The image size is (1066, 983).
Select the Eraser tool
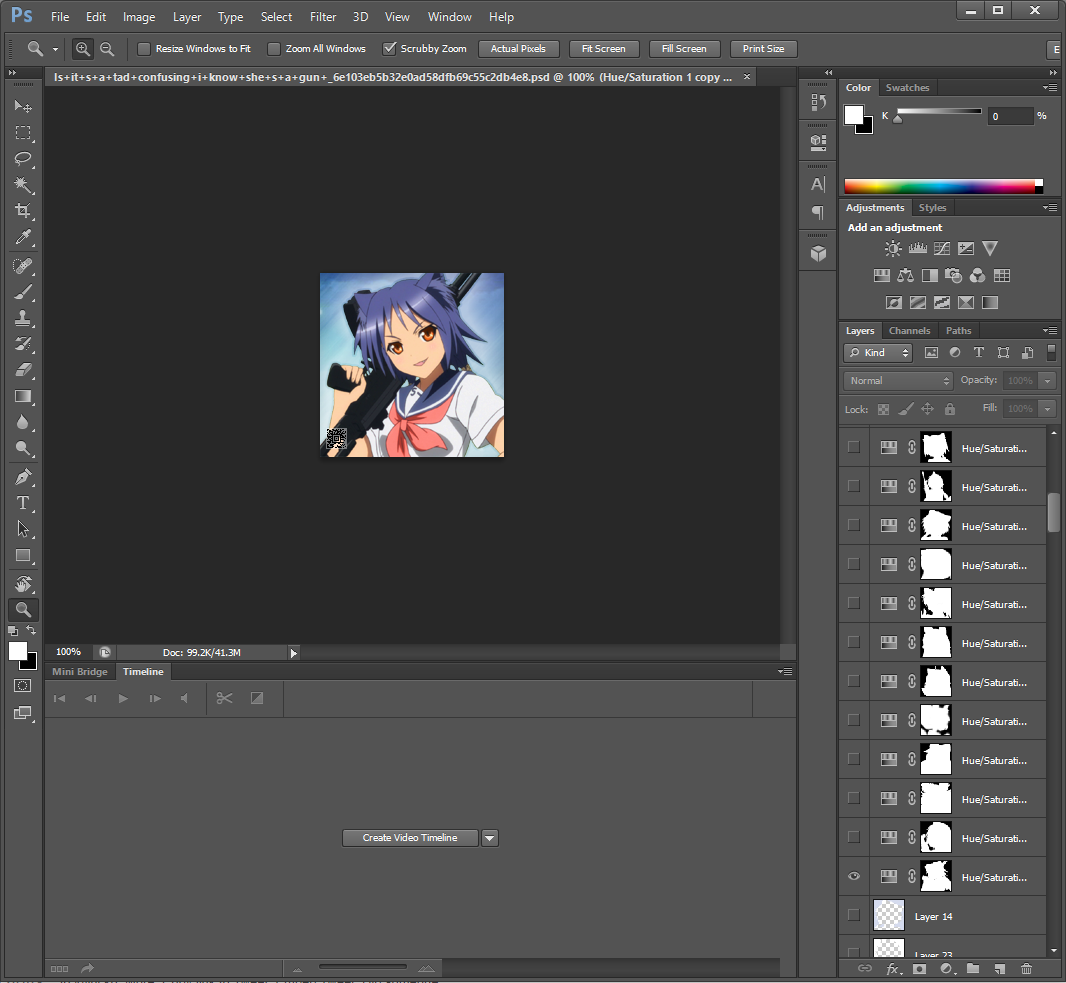coord(22,370)
